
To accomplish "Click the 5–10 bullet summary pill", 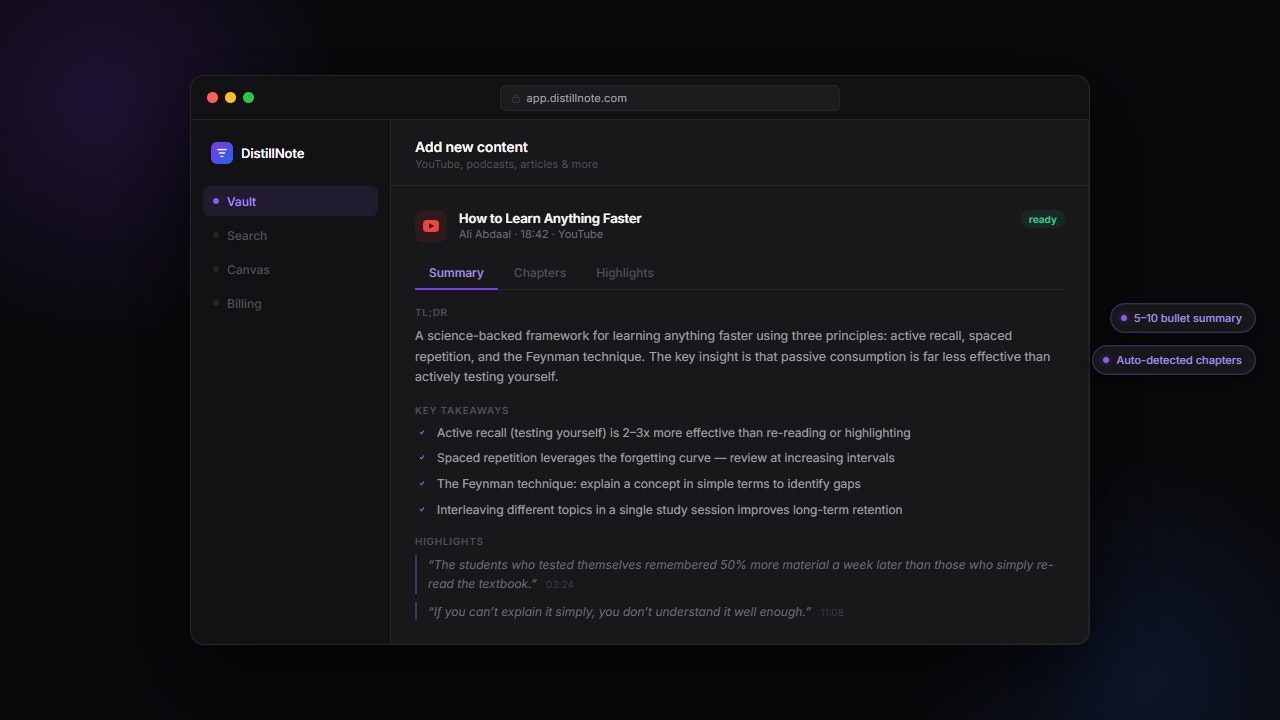I will tap(1183, 318).
